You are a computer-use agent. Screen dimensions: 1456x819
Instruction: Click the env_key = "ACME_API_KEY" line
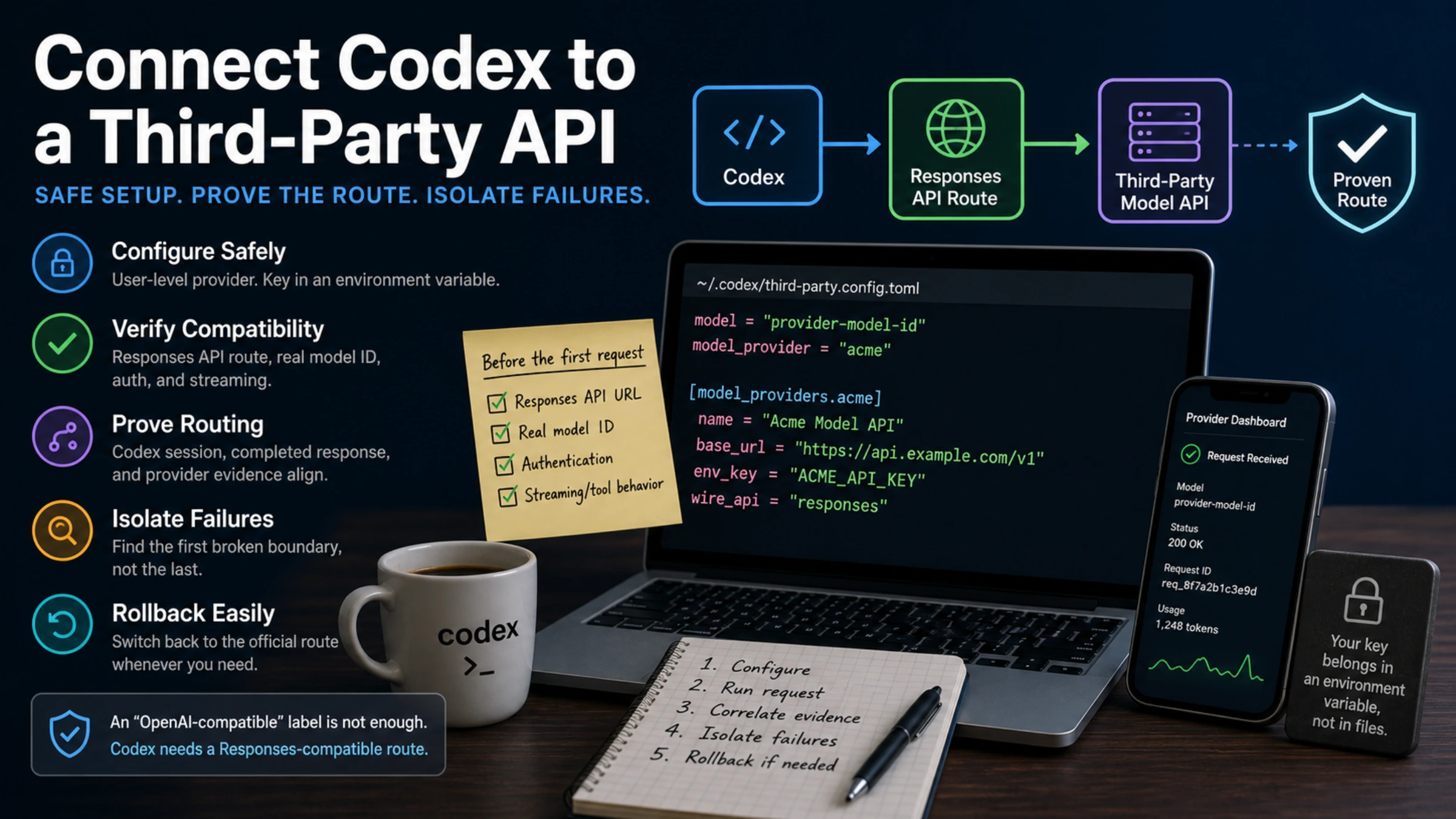pyautogui.click(x=809, y=476)
